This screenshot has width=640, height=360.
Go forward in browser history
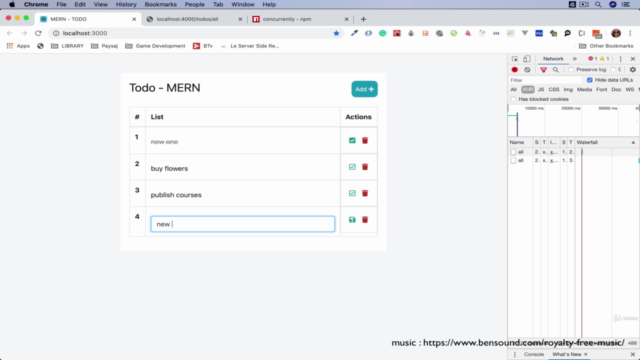pyautogui.click(x=24, y=33)
